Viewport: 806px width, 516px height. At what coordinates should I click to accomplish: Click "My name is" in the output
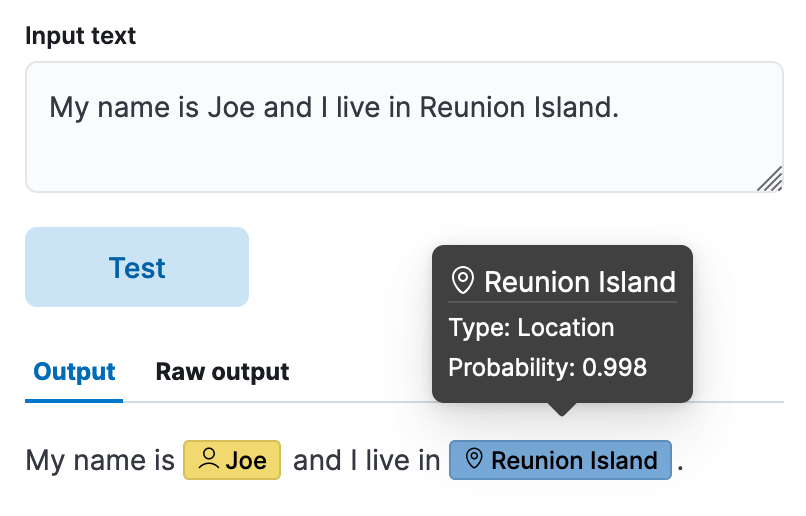pos(100,460)
